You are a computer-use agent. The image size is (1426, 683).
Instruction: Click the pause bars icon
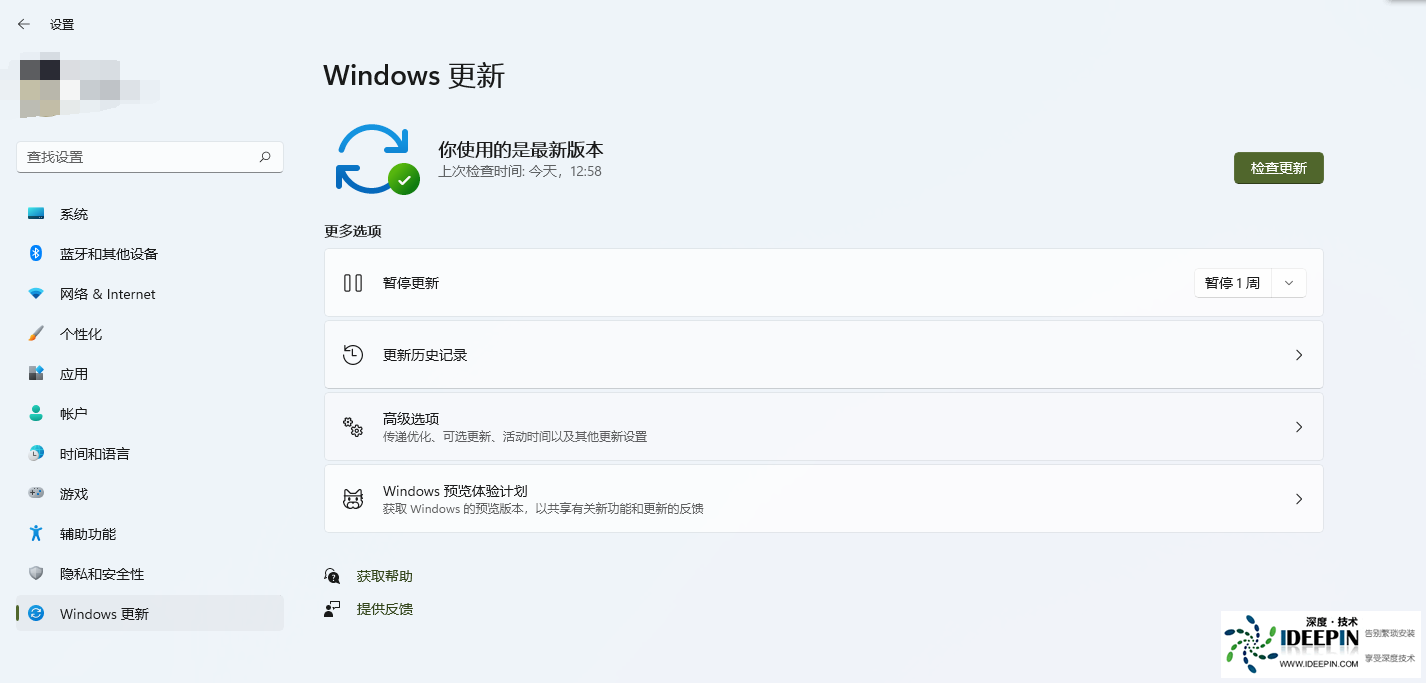tap(353, 283)
